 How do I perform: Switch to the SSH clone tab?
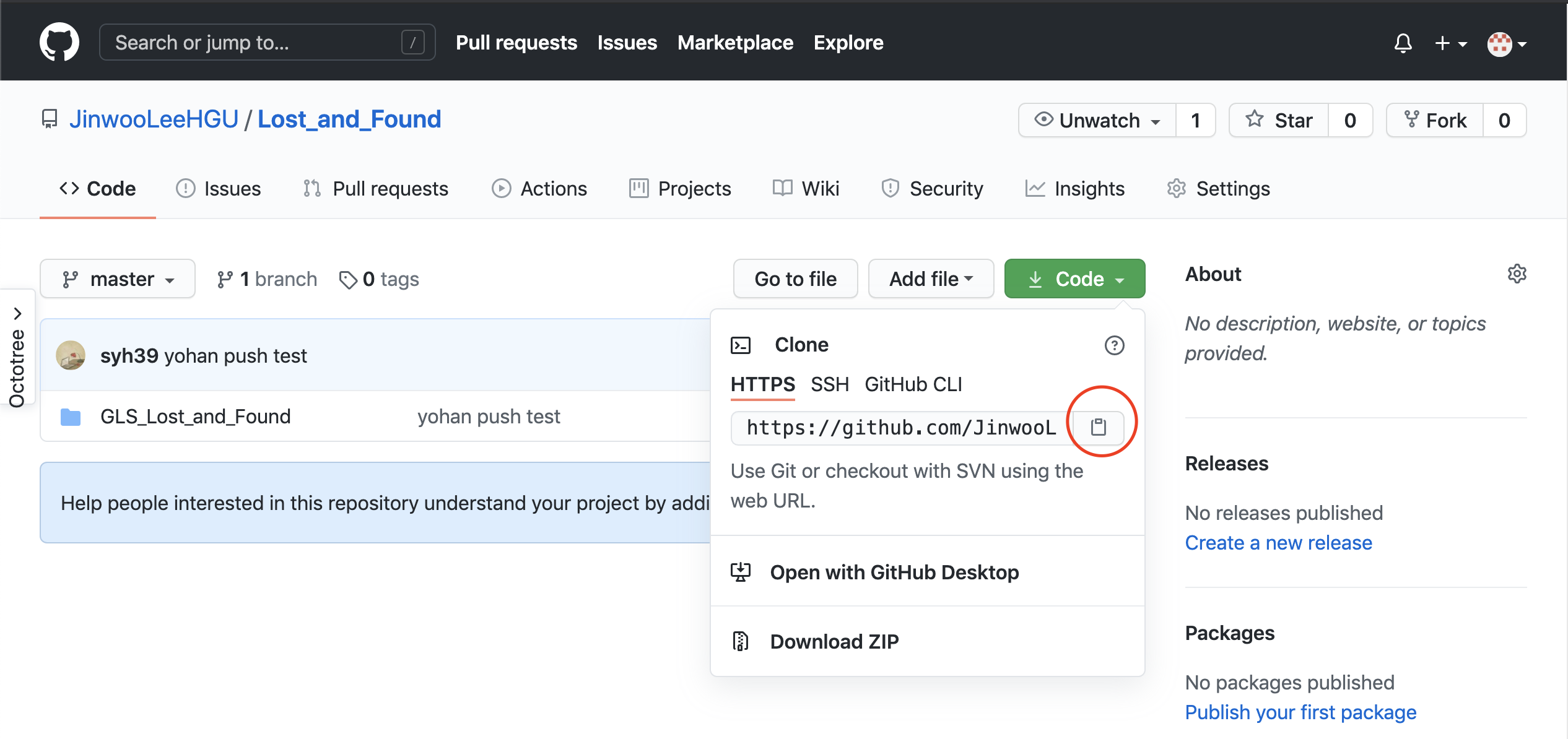coord(829,384)
